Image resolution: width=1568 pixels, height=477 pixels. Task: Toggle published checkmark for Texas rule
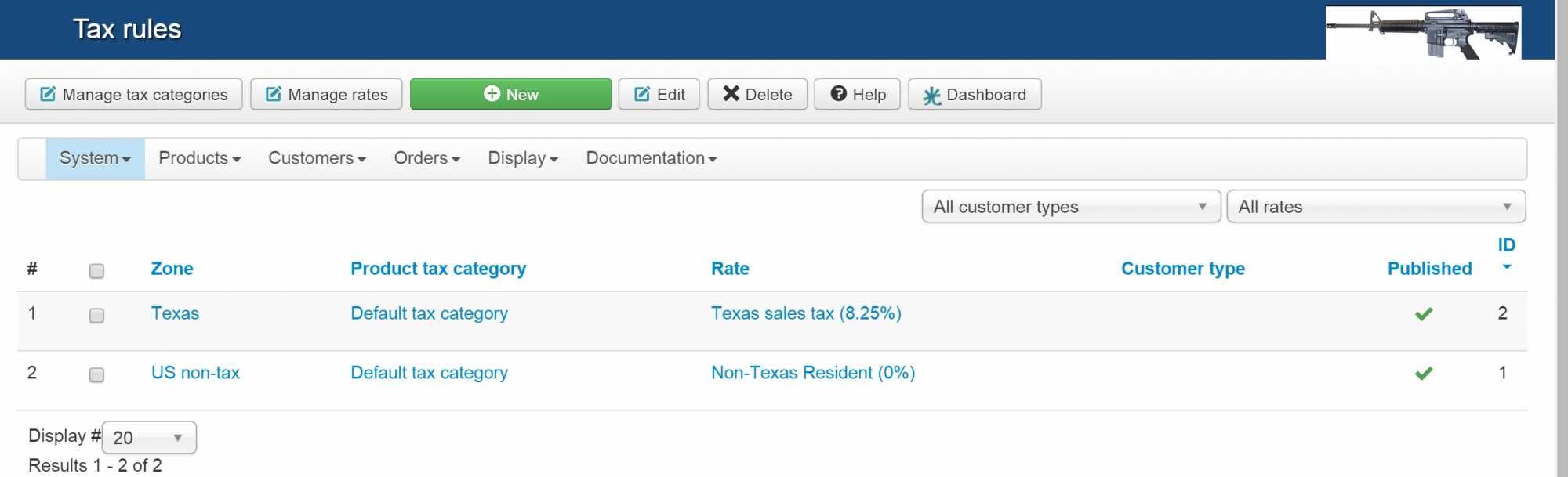(x=1424, y=314)
